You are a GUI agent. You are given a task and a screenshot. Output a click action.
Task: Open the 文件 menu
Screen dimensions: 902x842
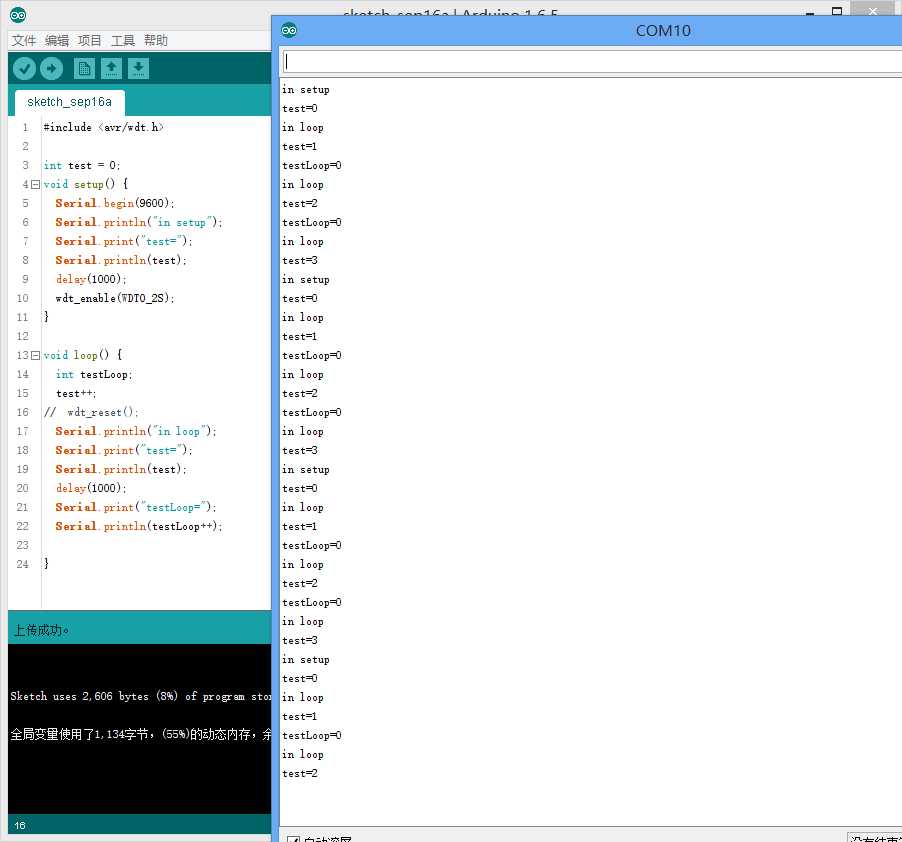[x=24, y=40]
